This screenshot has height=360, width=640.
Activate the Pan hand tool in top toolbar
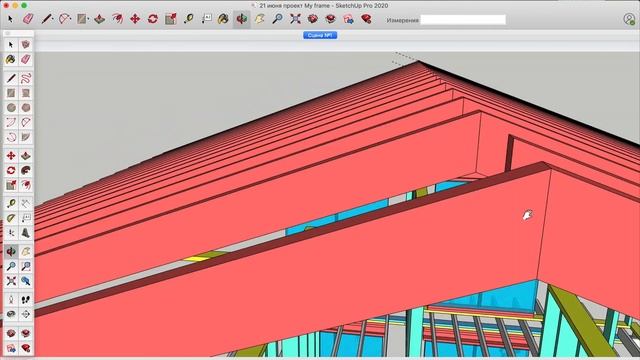[x=260, y=19]
